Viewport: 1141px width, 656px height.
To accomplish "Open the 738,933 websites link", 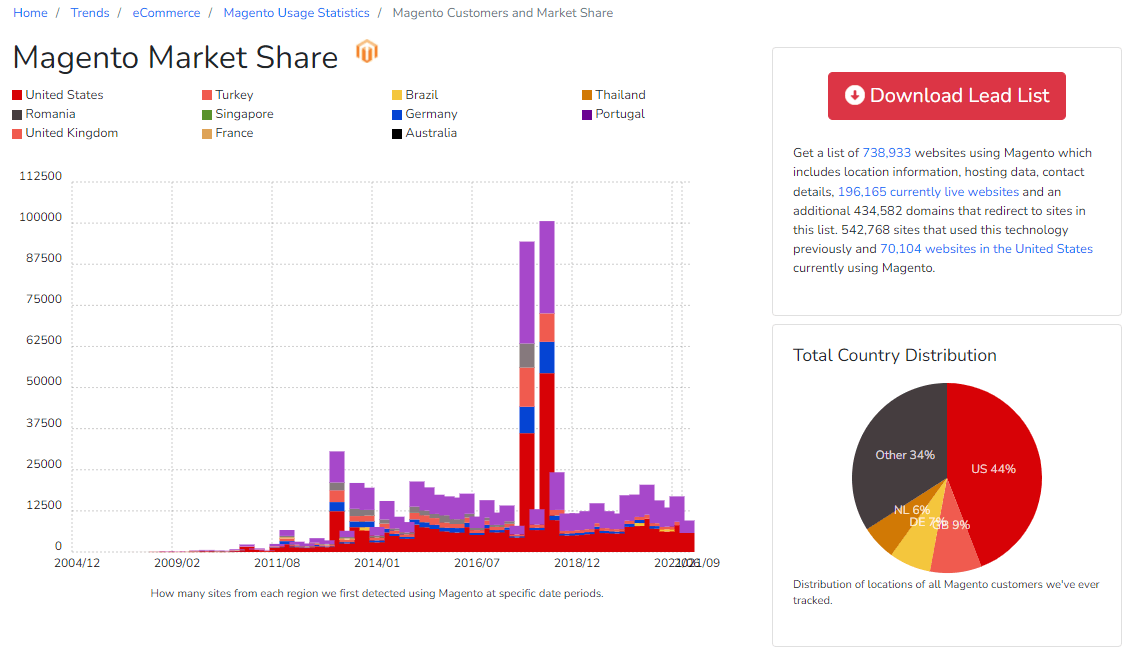I will [x=886, y=153].
